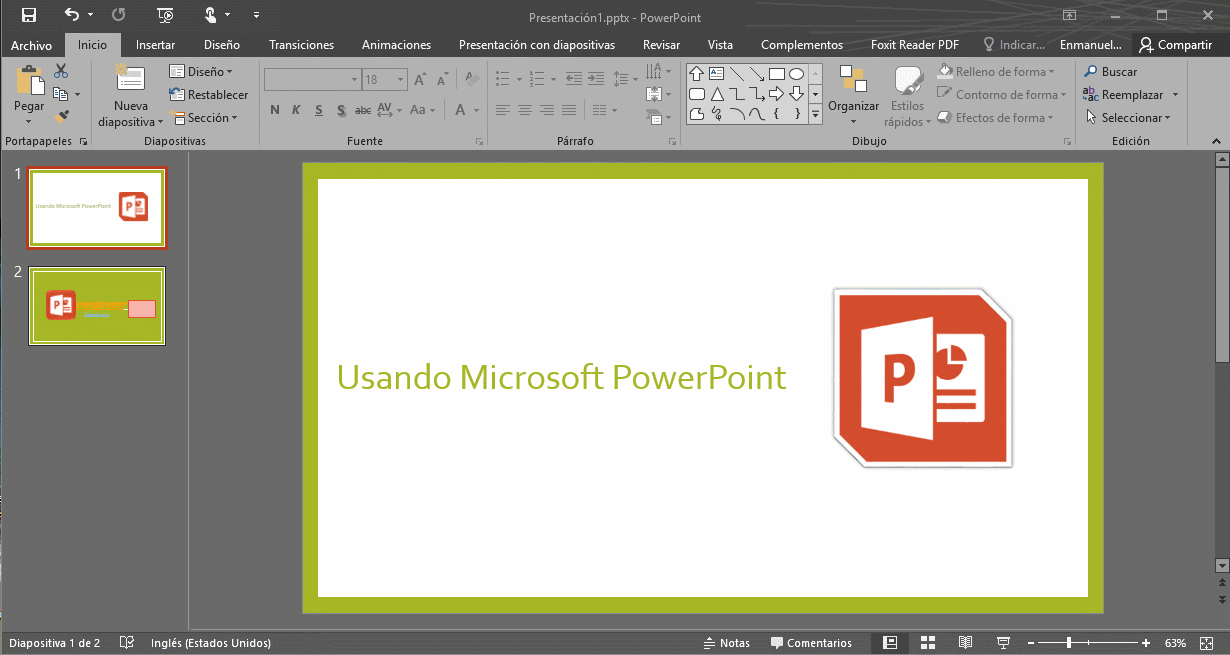
Task: Switch to slide sorter view
Action: point(927,642)
